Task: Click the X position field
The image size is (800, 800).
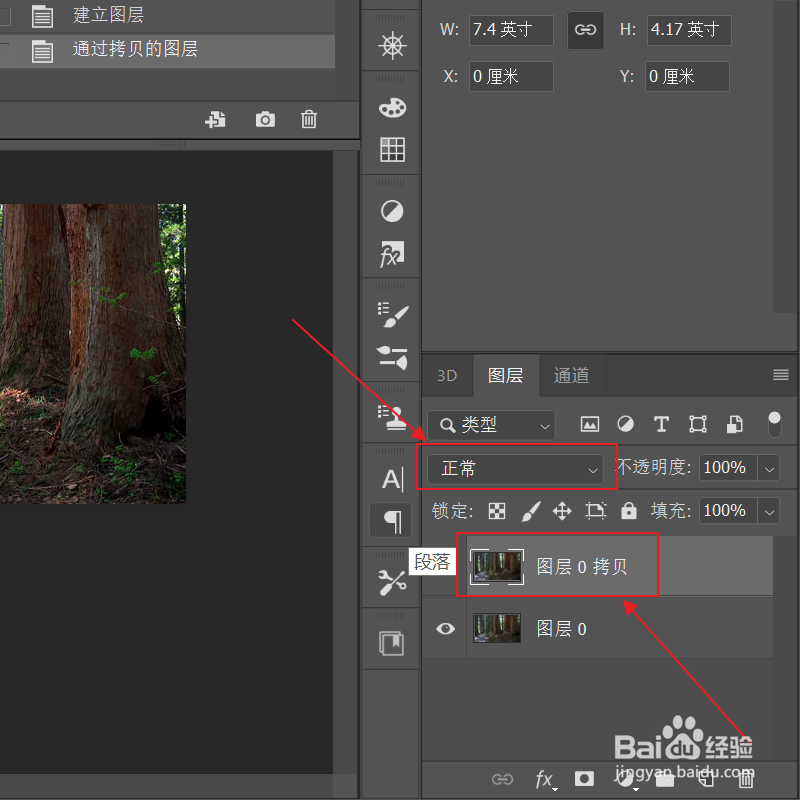Action: tap(511, 77)
